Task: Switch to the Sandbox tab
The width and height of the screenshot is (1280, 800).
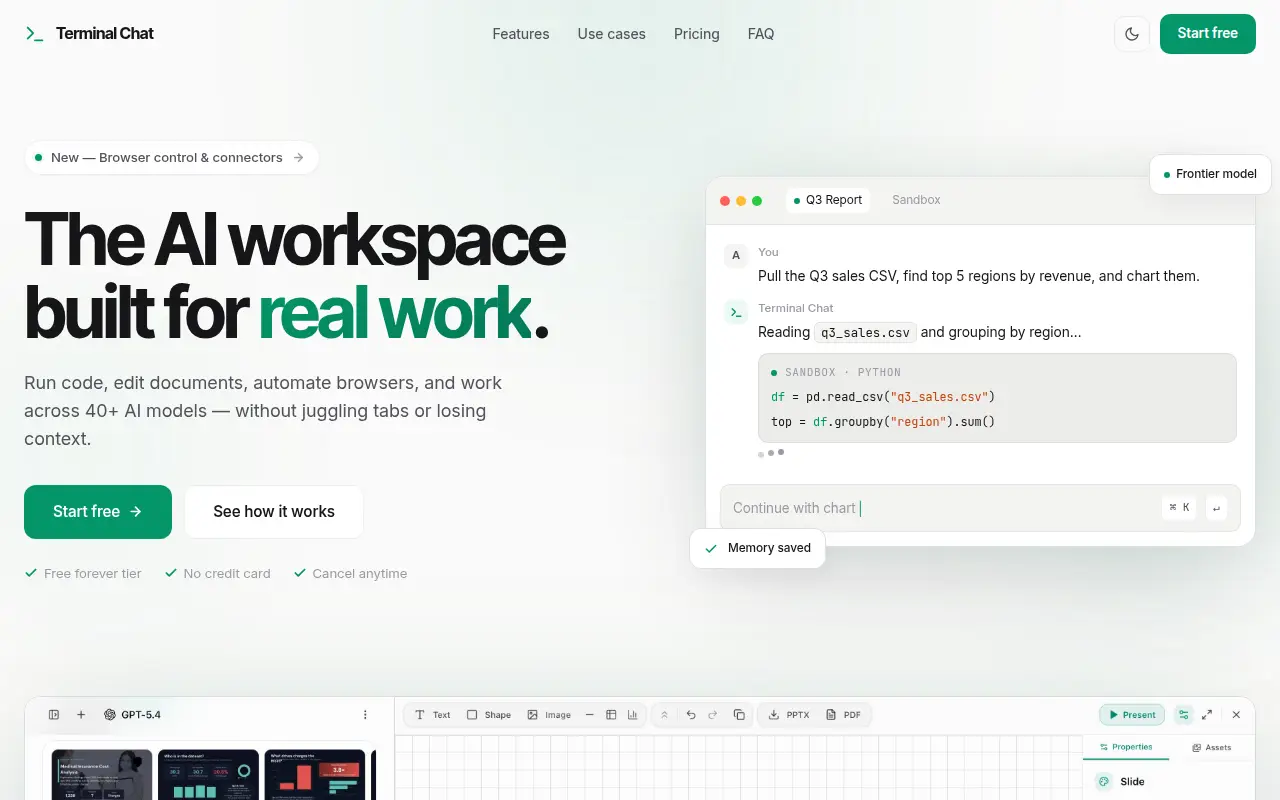Action: [x=916, y=200]
